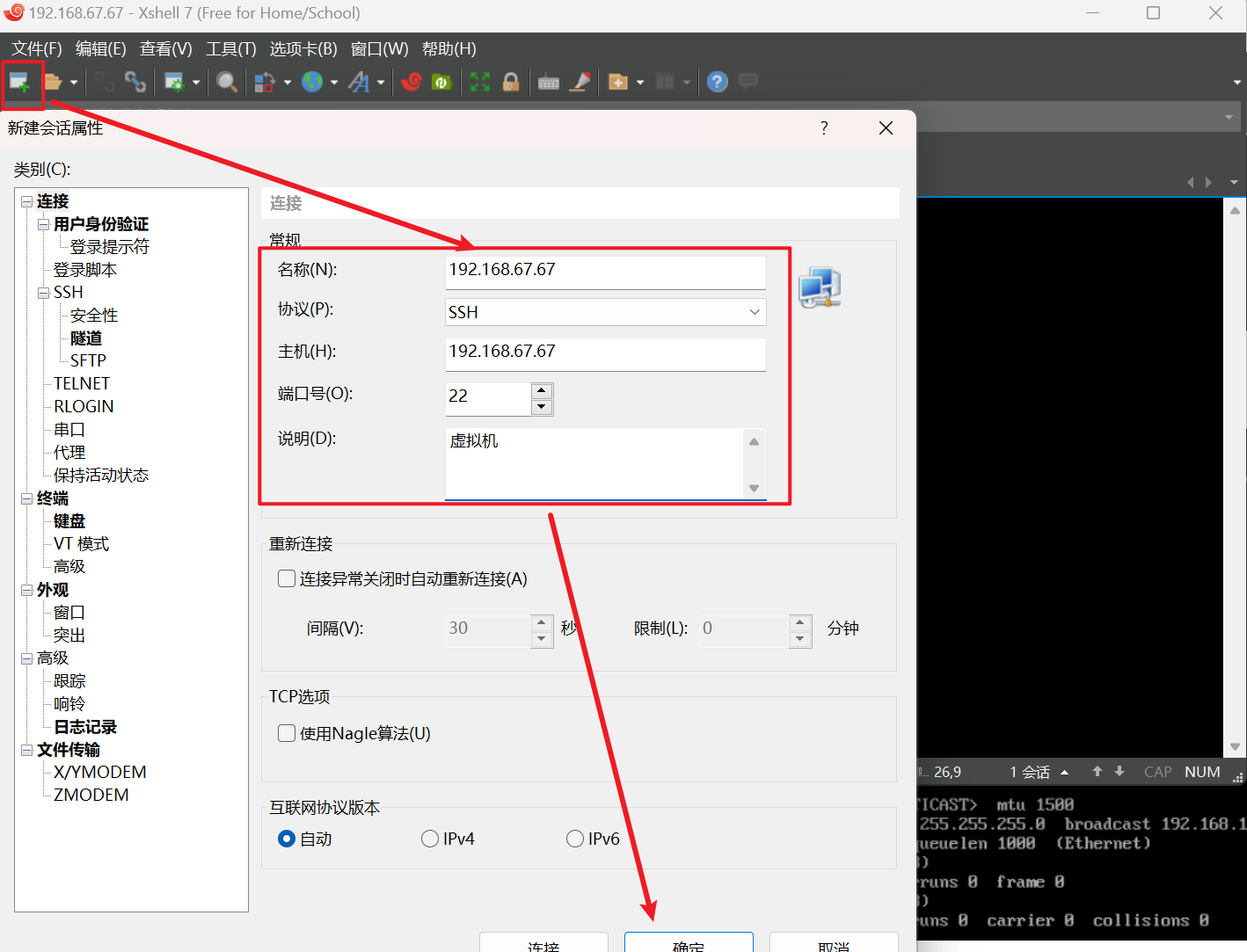Click the color scheme toolbar icon

pyautogui.click(x=265, y=83)
